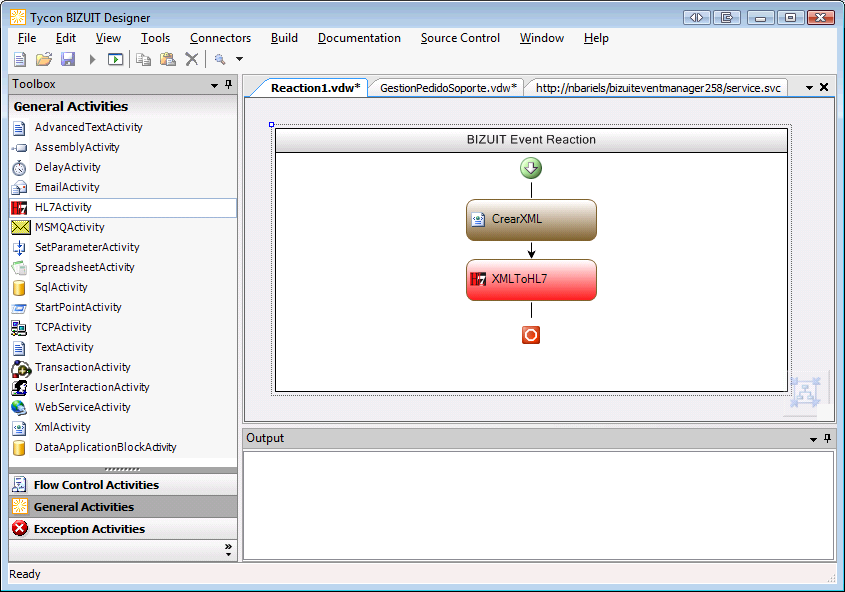Click the Paste clipboard toolbar icon
Screen dimensions: 845x592
(x=168, y=59)
